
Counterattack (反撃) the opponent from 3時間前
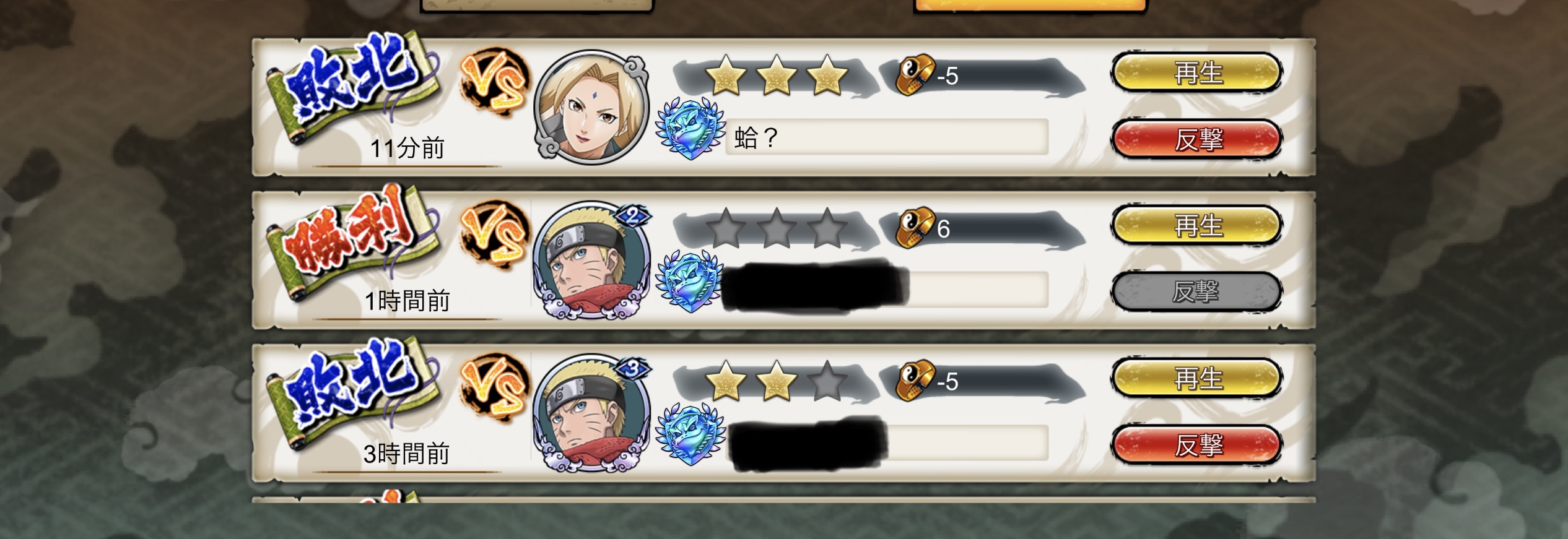point(1196,445)
